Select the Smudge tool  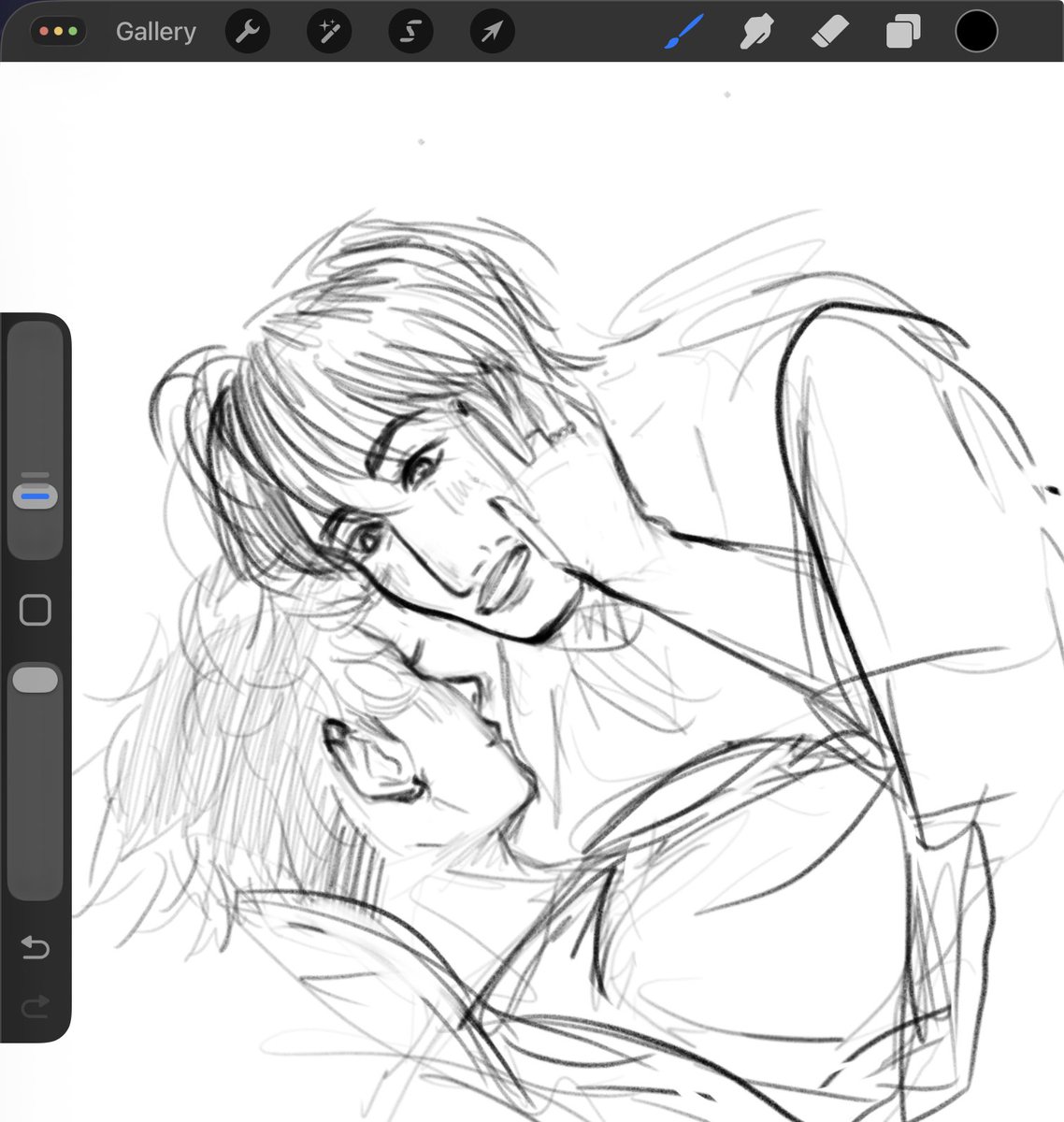point(756,33)
